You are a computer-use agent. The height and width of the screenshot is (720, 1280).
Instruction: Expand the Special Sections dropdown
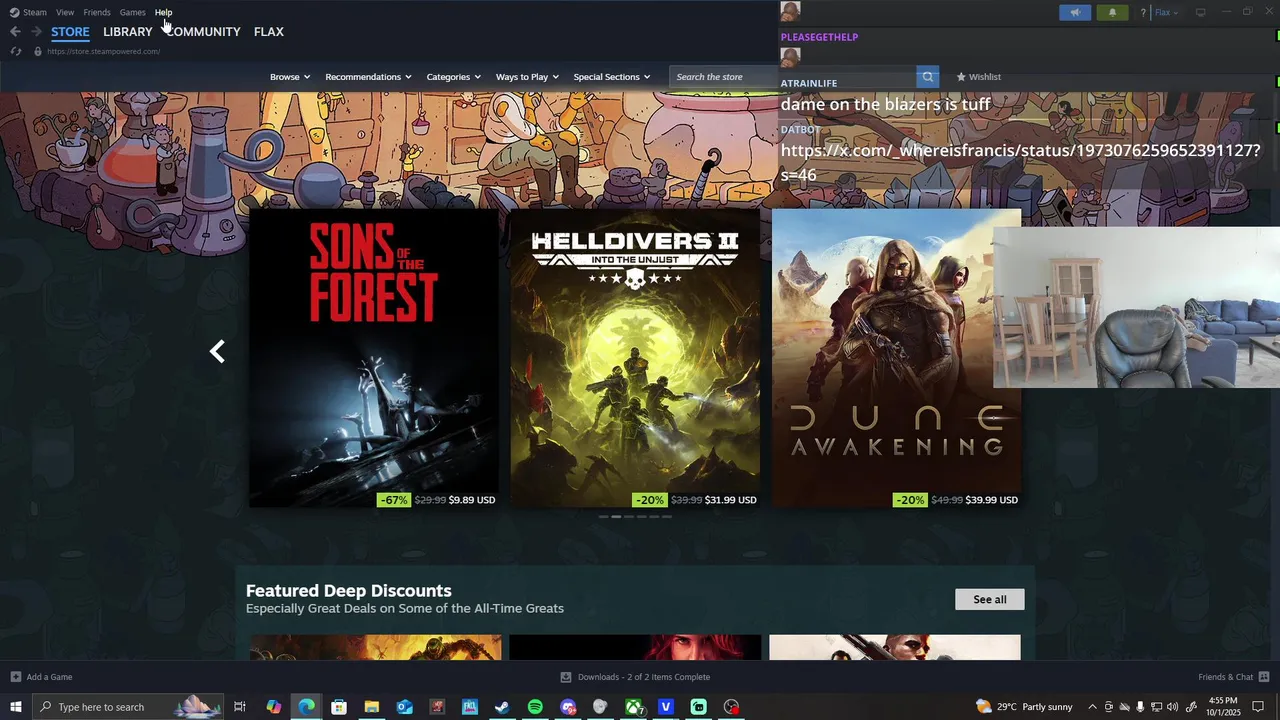pyautogui.click(x=611, y=77)
